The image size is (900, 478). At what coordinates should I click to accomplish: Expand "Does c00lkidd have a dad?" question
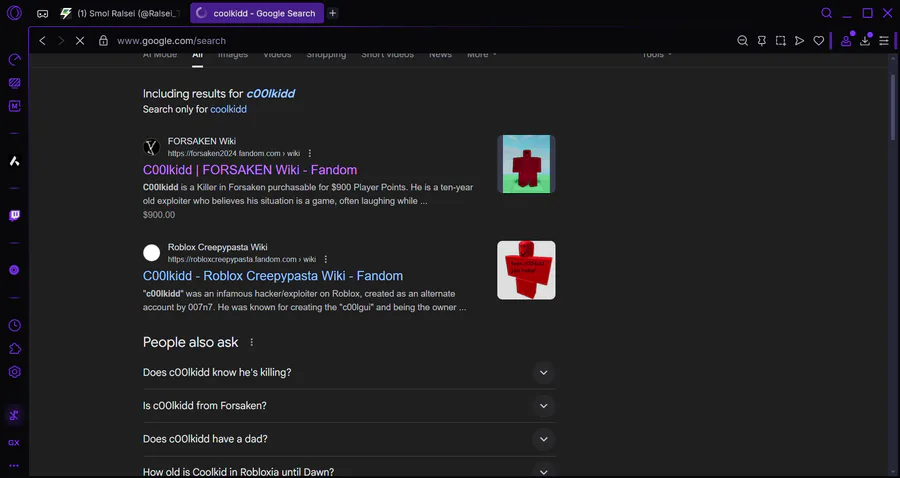tap(349, 439)
